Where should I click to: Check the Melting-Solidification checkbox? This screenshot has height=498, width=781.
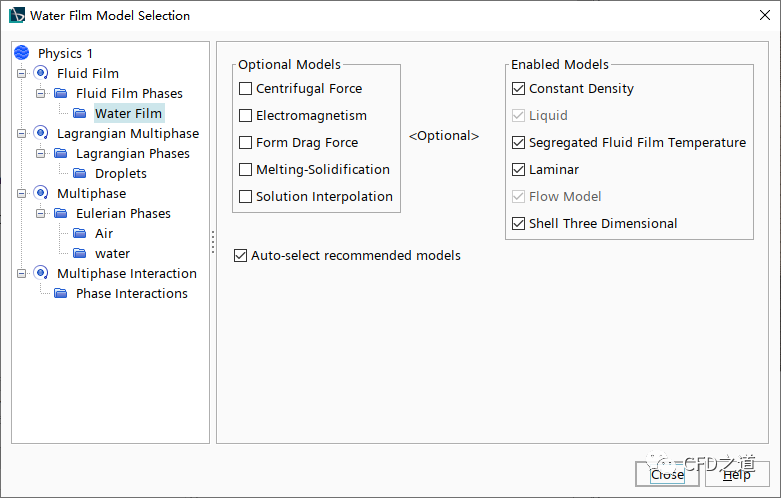[x=246, y=170]
